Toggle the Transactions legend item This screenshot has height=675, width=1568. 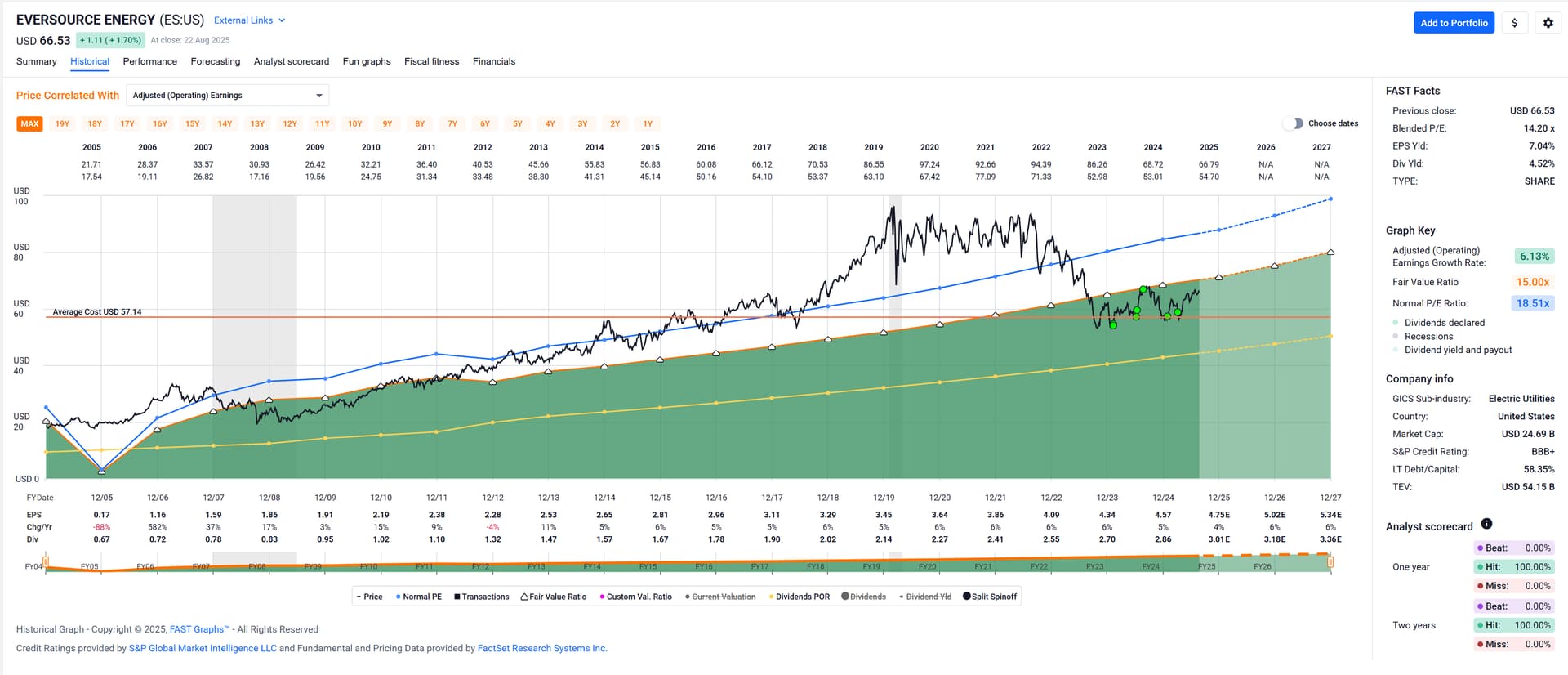(482, 597)
